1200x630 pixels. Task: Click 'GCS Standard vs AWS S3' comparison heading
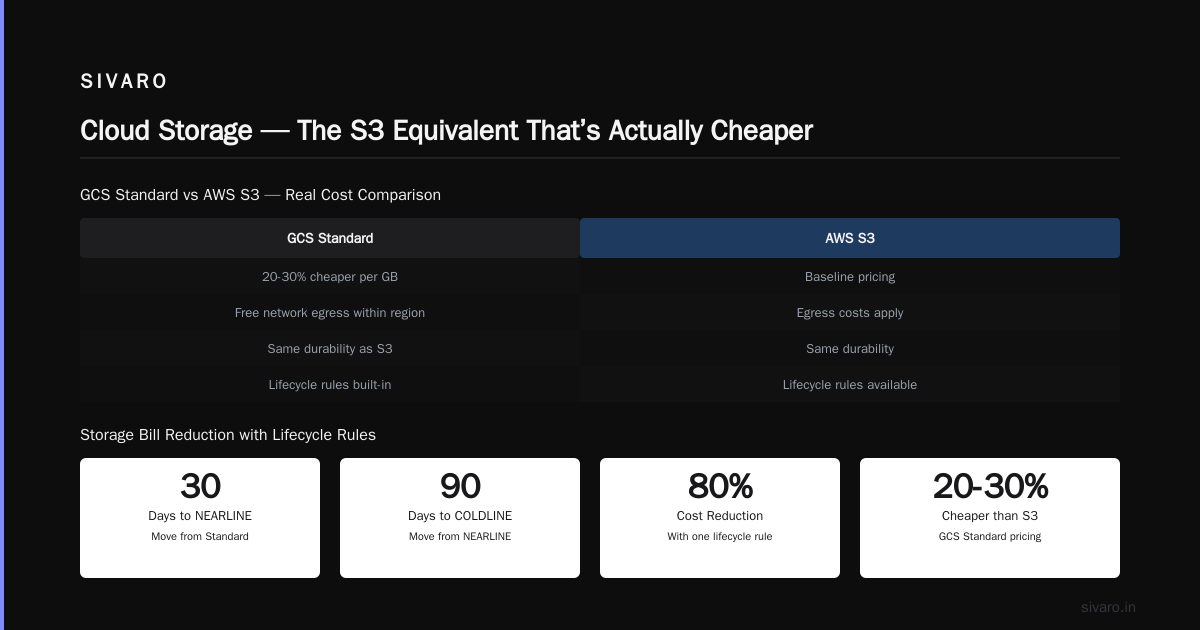click(260, 195)
